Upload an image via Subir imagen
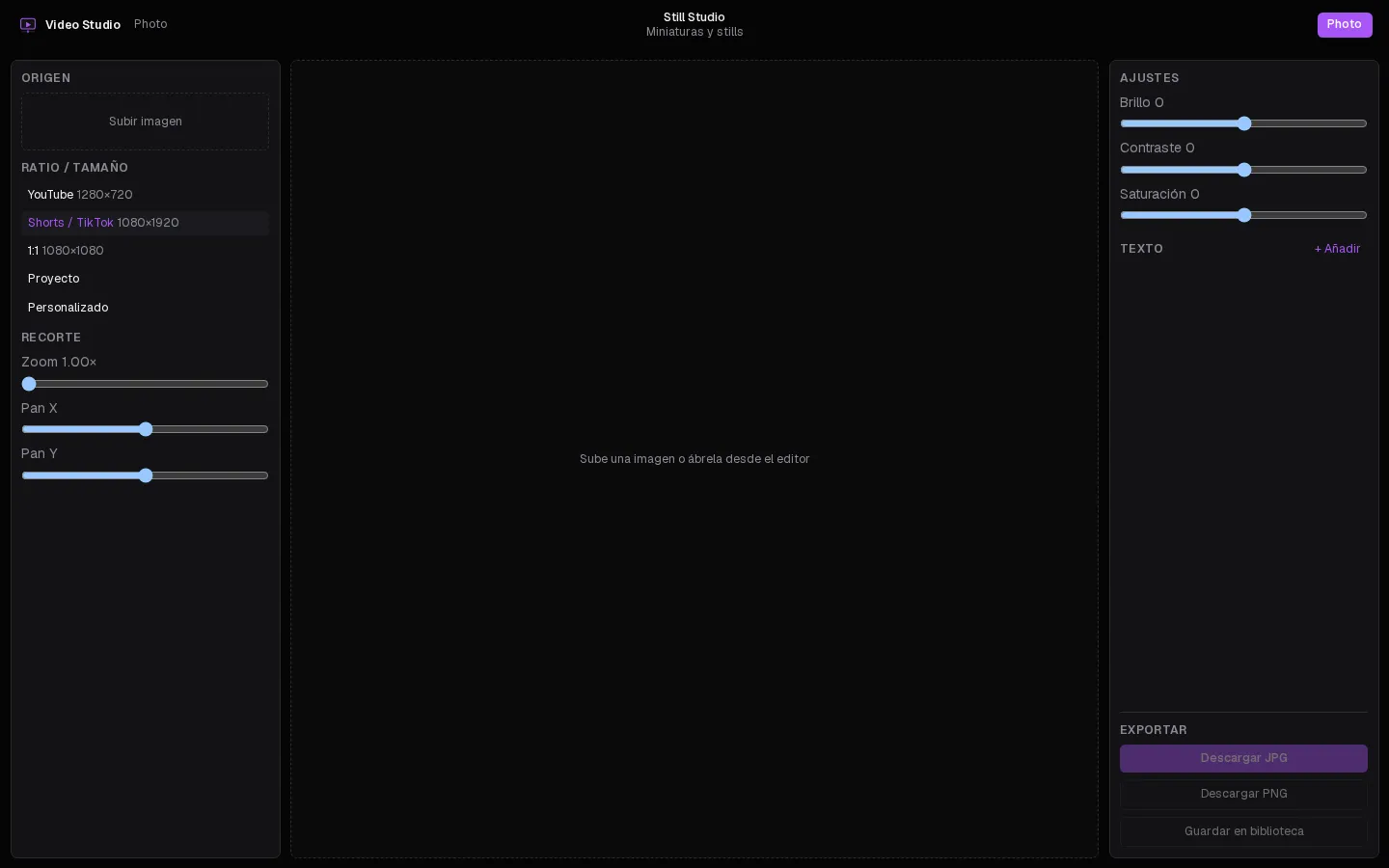This screenshot has width=1389, height=868. pos(145,122)
